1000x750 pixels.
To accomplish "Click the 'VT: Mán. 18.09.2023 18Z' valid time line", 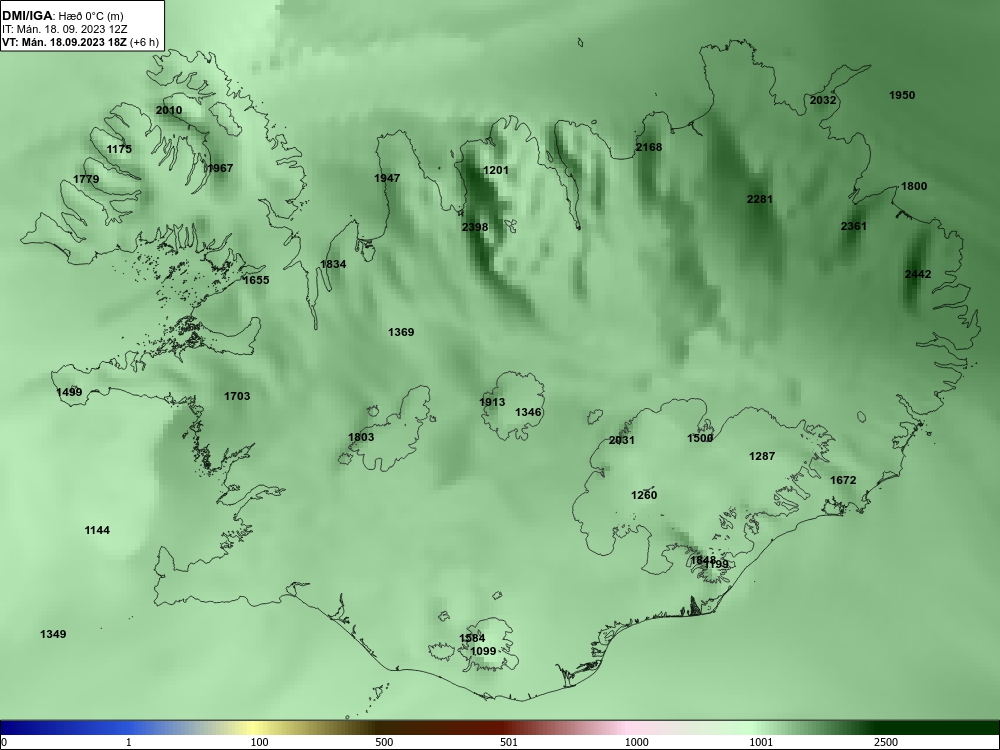I will (80, 43).
